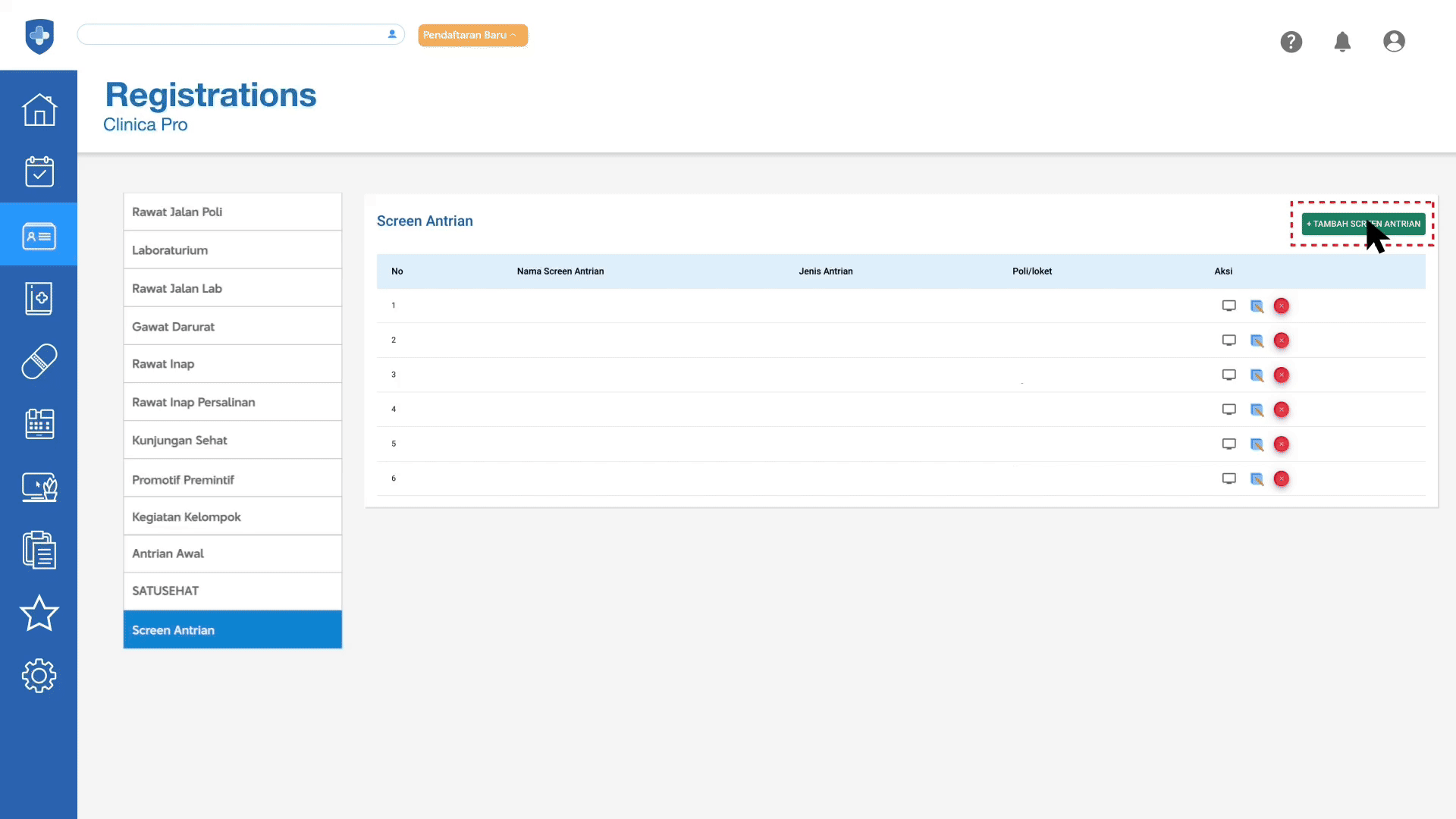This screenshot has width=1456, height=819.
Task: Click the star favorites sidebar icon
Action: pos(39,613)
